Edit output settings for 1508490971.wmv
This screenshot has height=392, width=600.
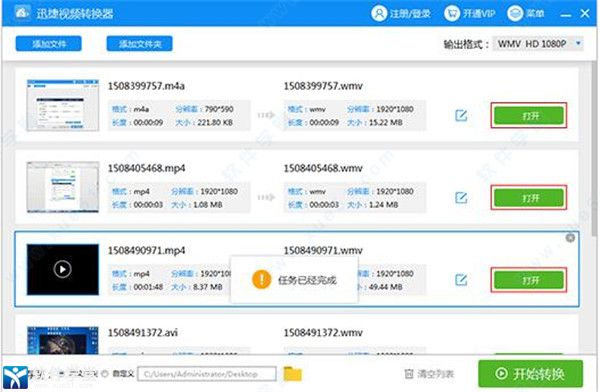(x=461, y=280)
